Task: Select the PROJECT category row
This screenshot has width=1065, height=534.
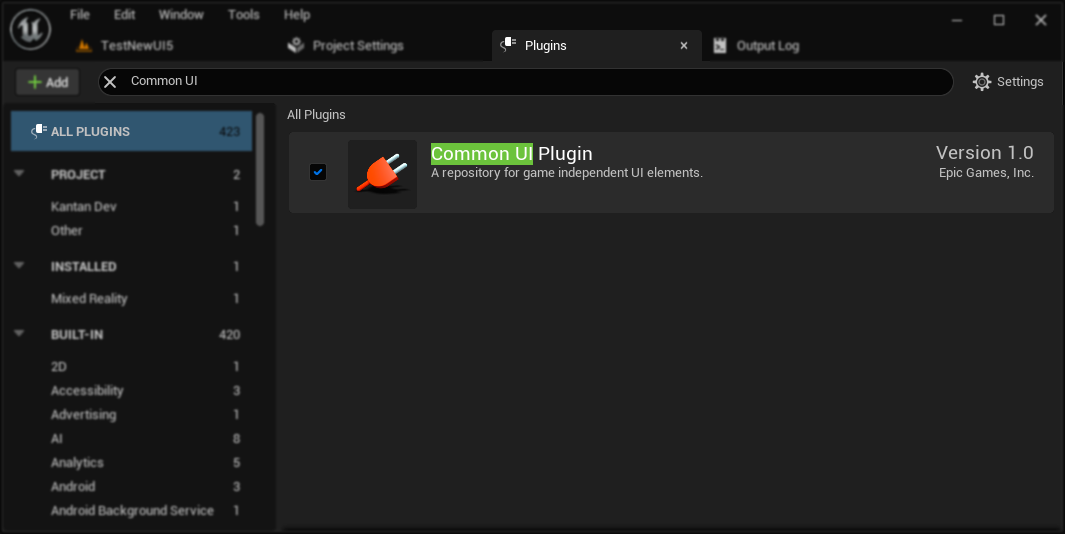Action: point(132,175)
